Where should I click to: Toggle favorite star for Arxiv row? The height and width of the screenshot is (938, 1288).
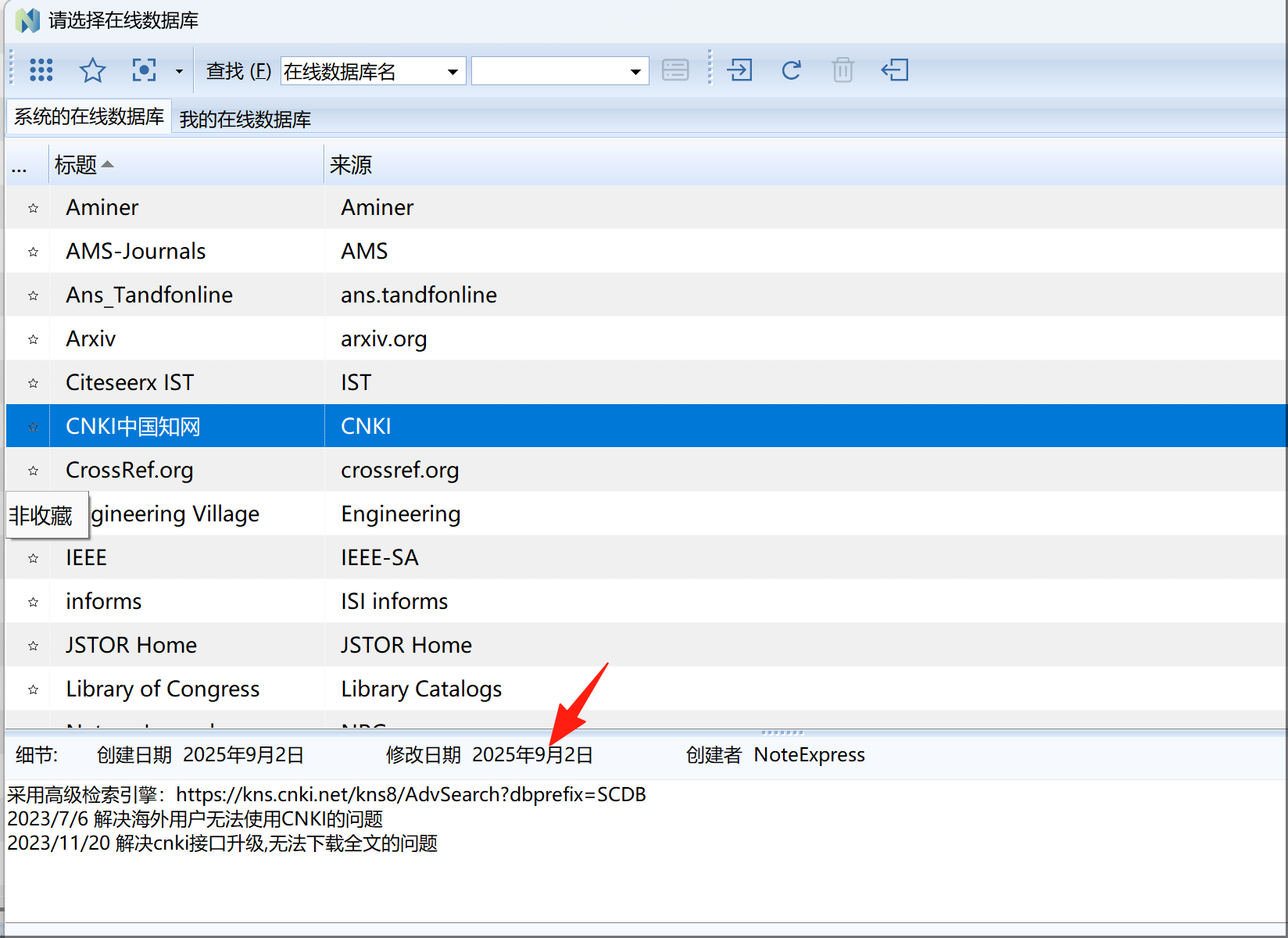coord(33,339)
